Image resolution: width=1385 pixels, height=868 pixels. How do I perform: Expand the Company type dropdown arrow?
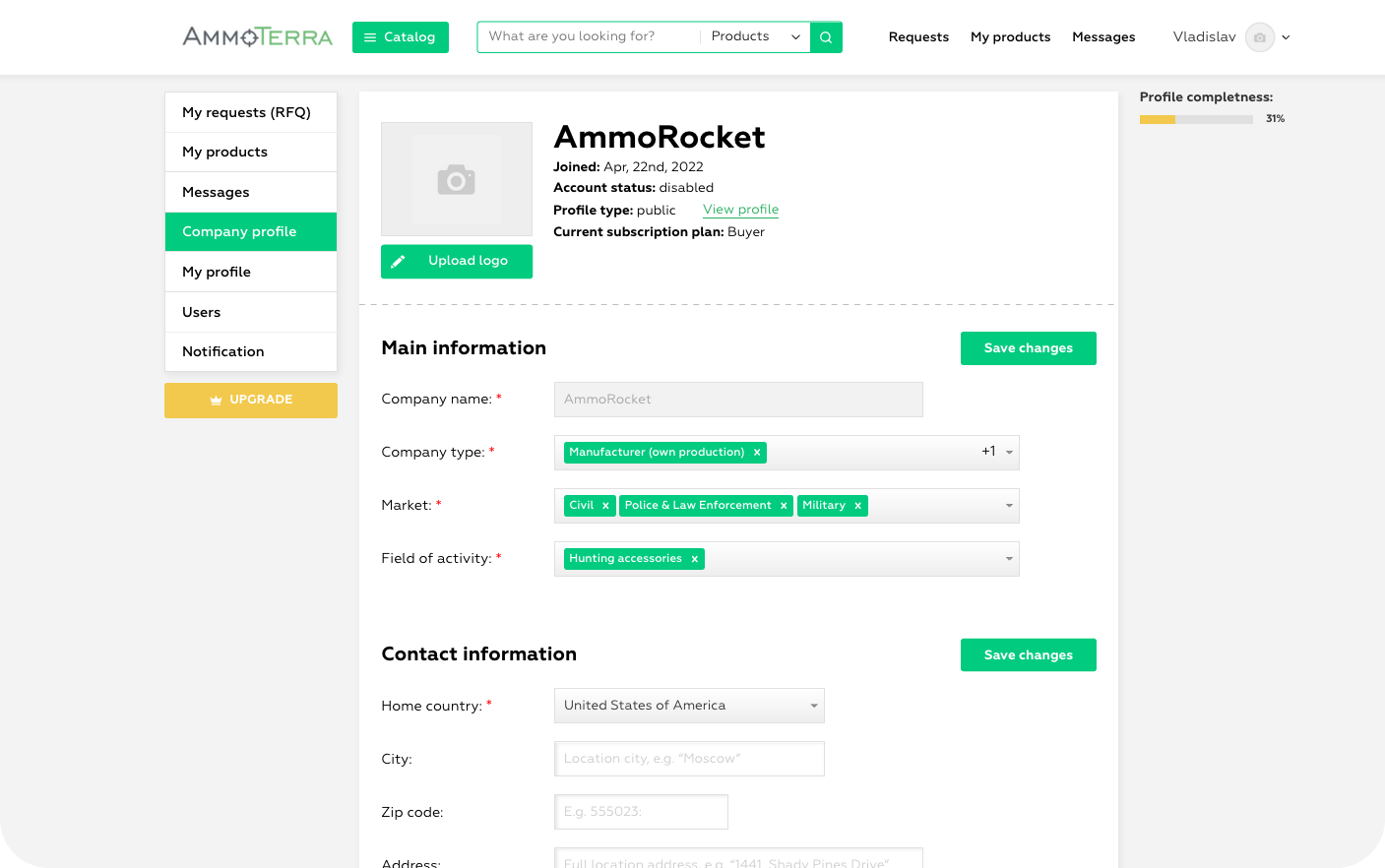tap(1009, 453)
